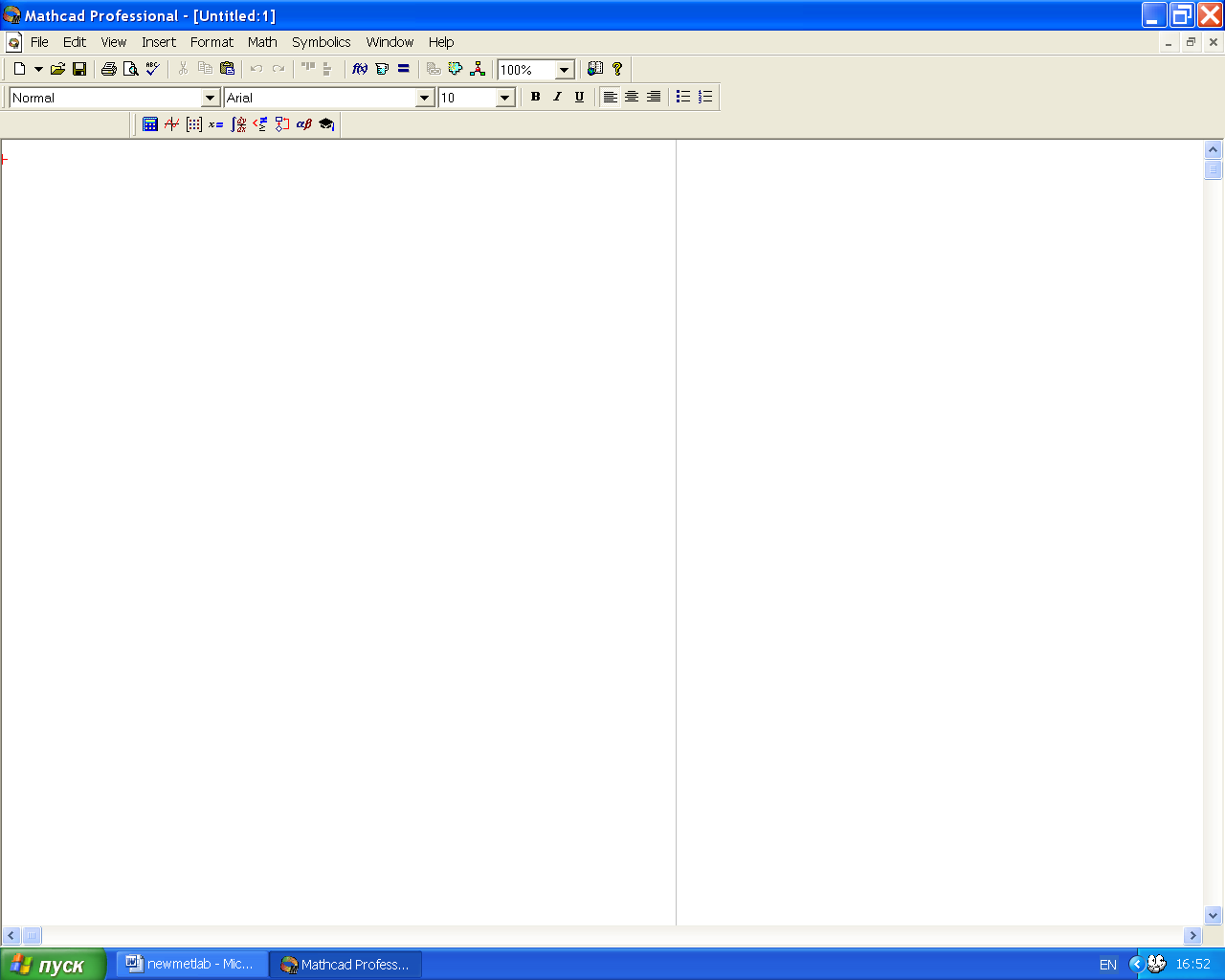Open the Edit menu

(x=75, y=42)
